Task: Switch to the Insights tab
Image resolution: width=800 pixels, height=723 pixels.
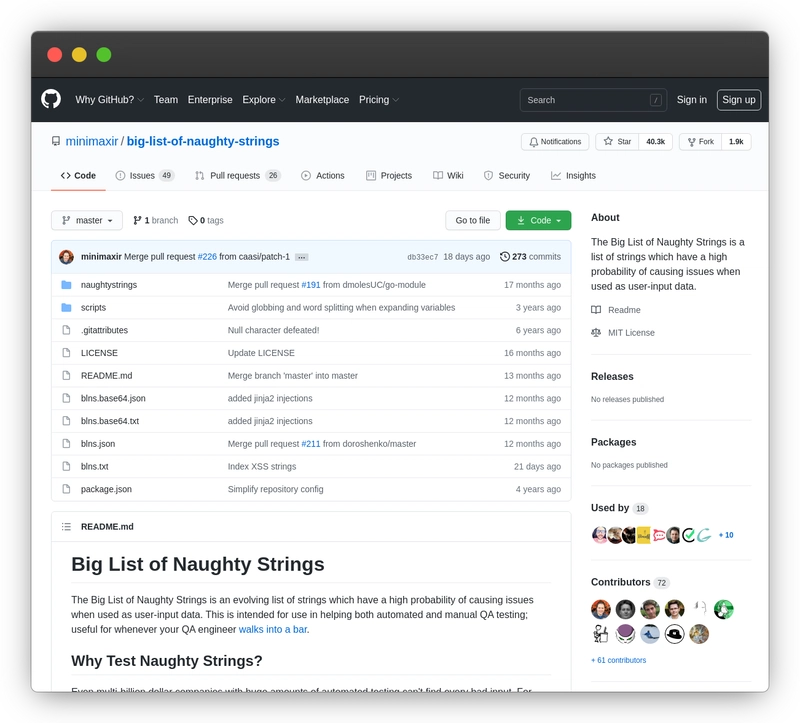Action: (x=573, y=176)
